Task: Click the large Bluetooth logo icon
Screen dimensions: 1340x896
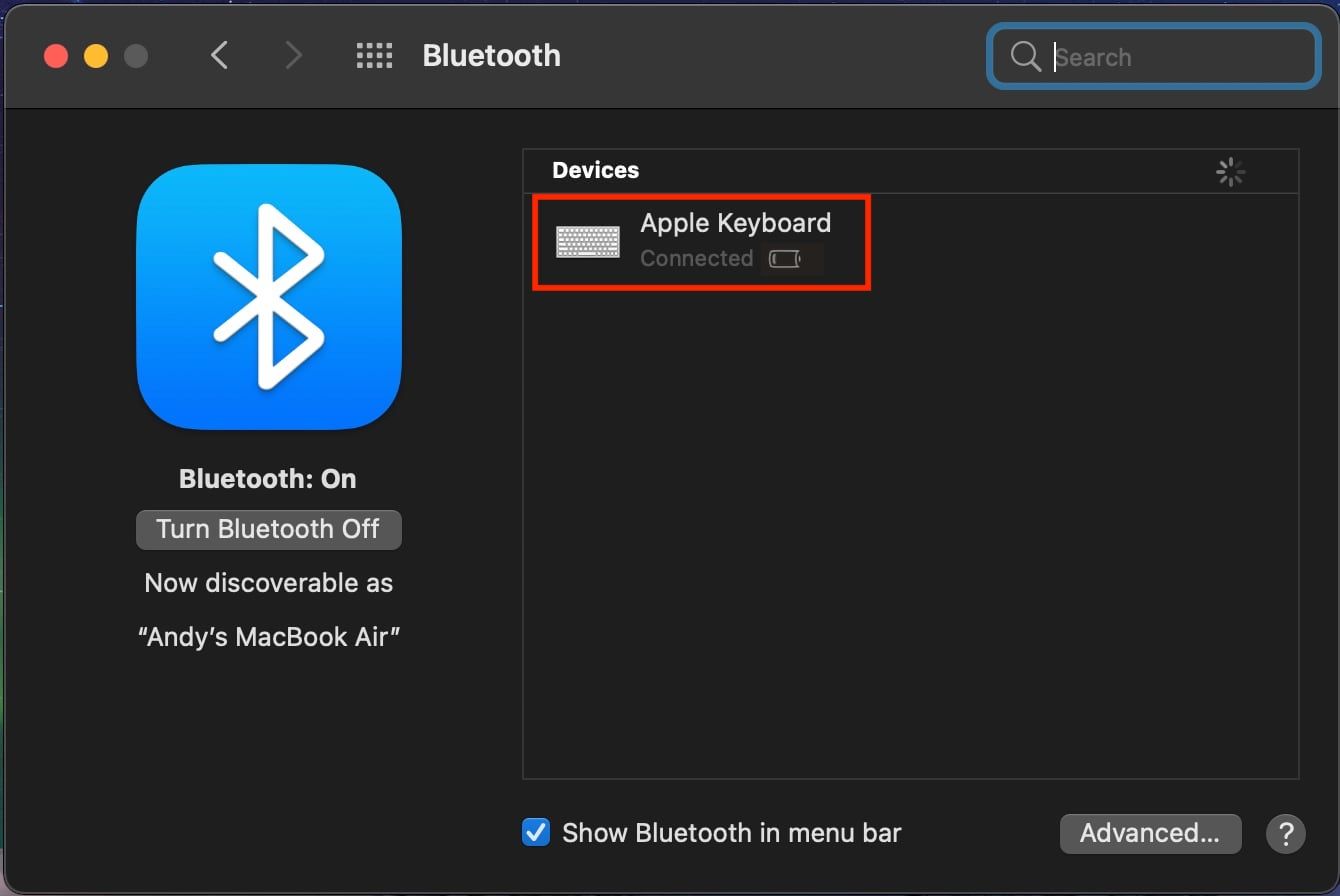Action: (x=269, y=297)
